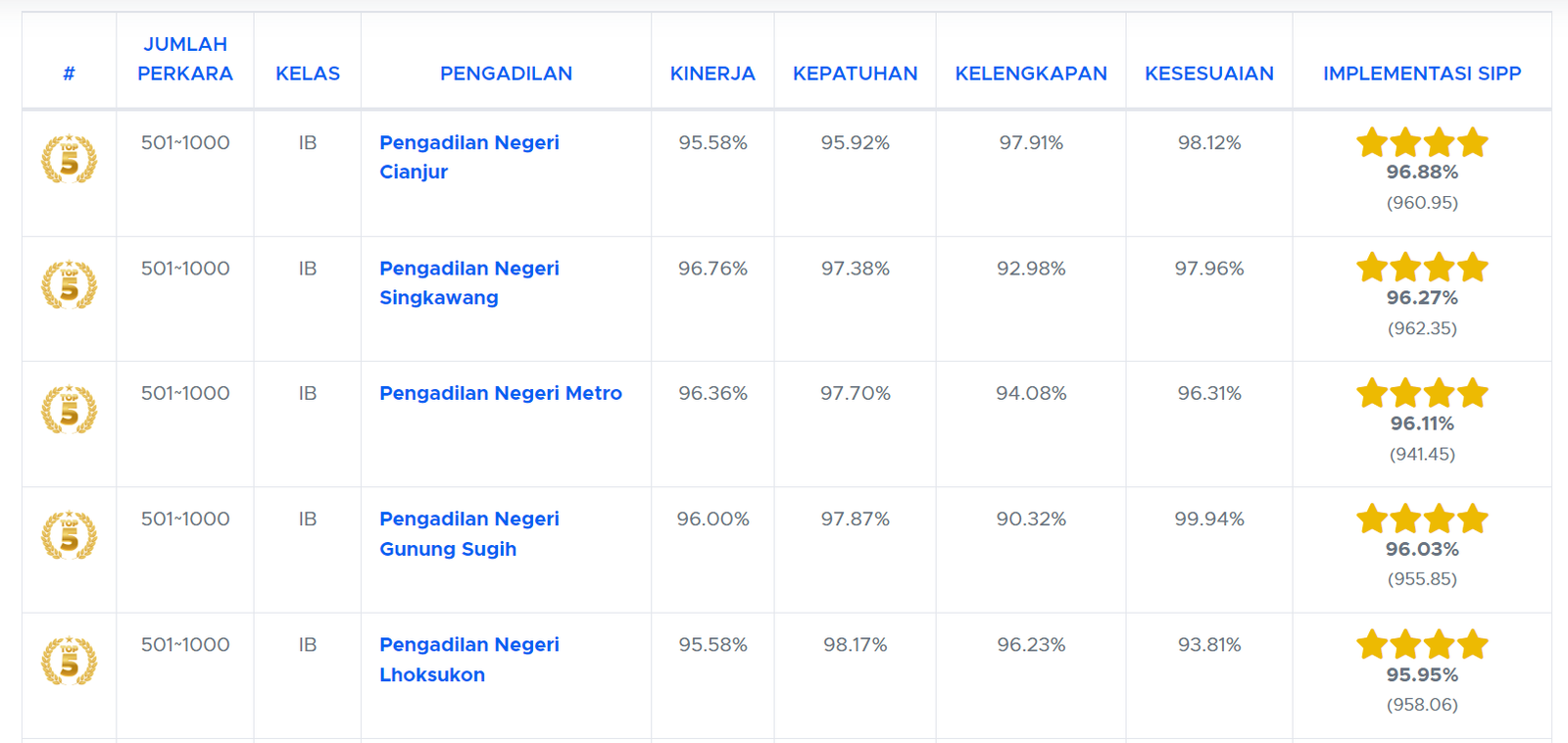
Task: Sort by KINERJA column header
Action: coord(712,74)
